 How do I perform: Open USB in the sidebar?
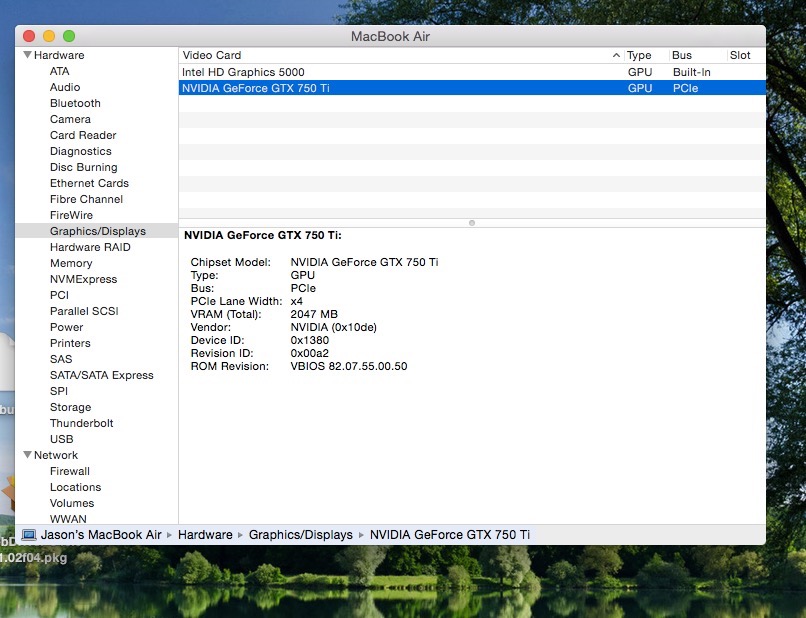[62, 439]
